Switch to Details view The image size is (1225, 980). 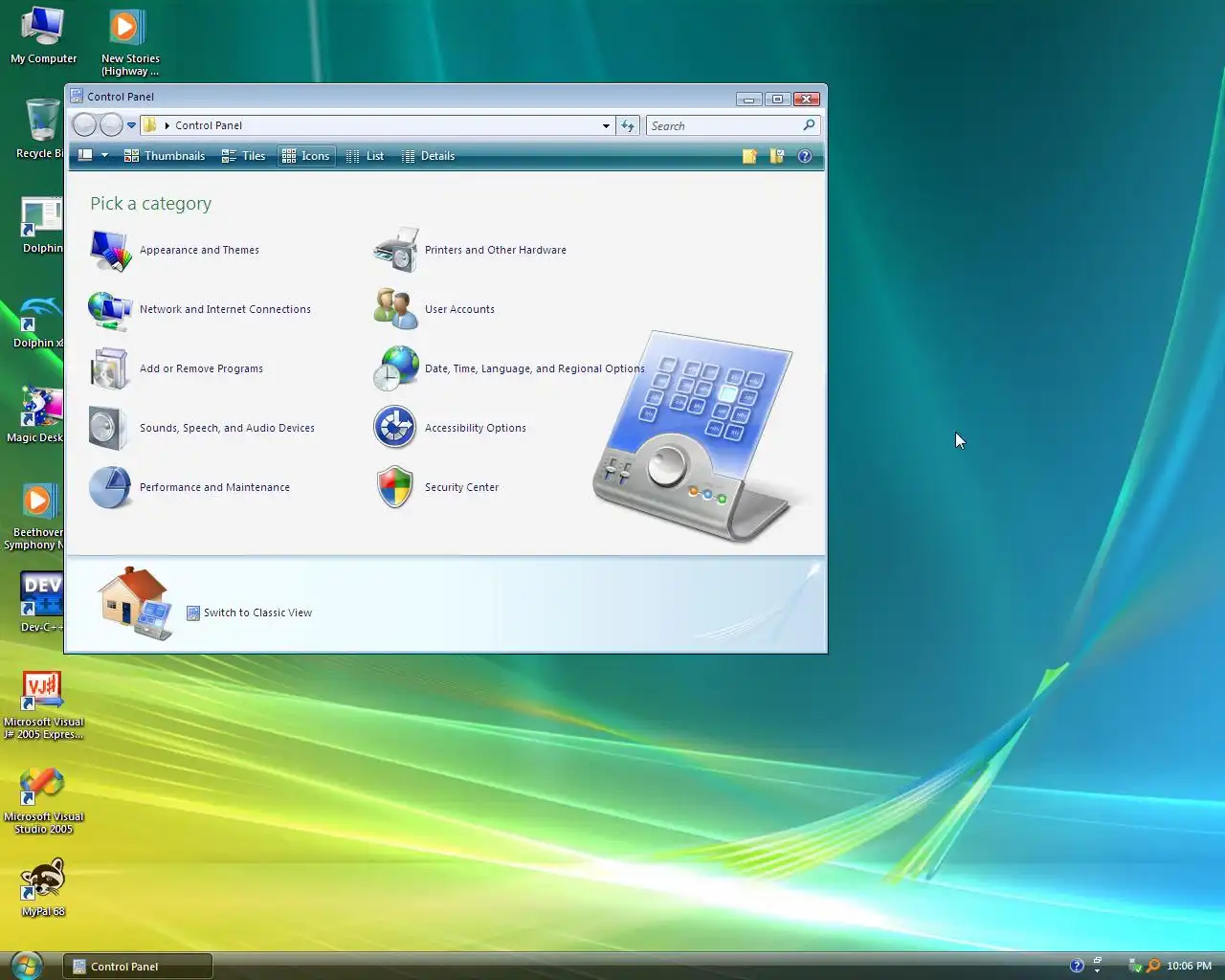428,156
